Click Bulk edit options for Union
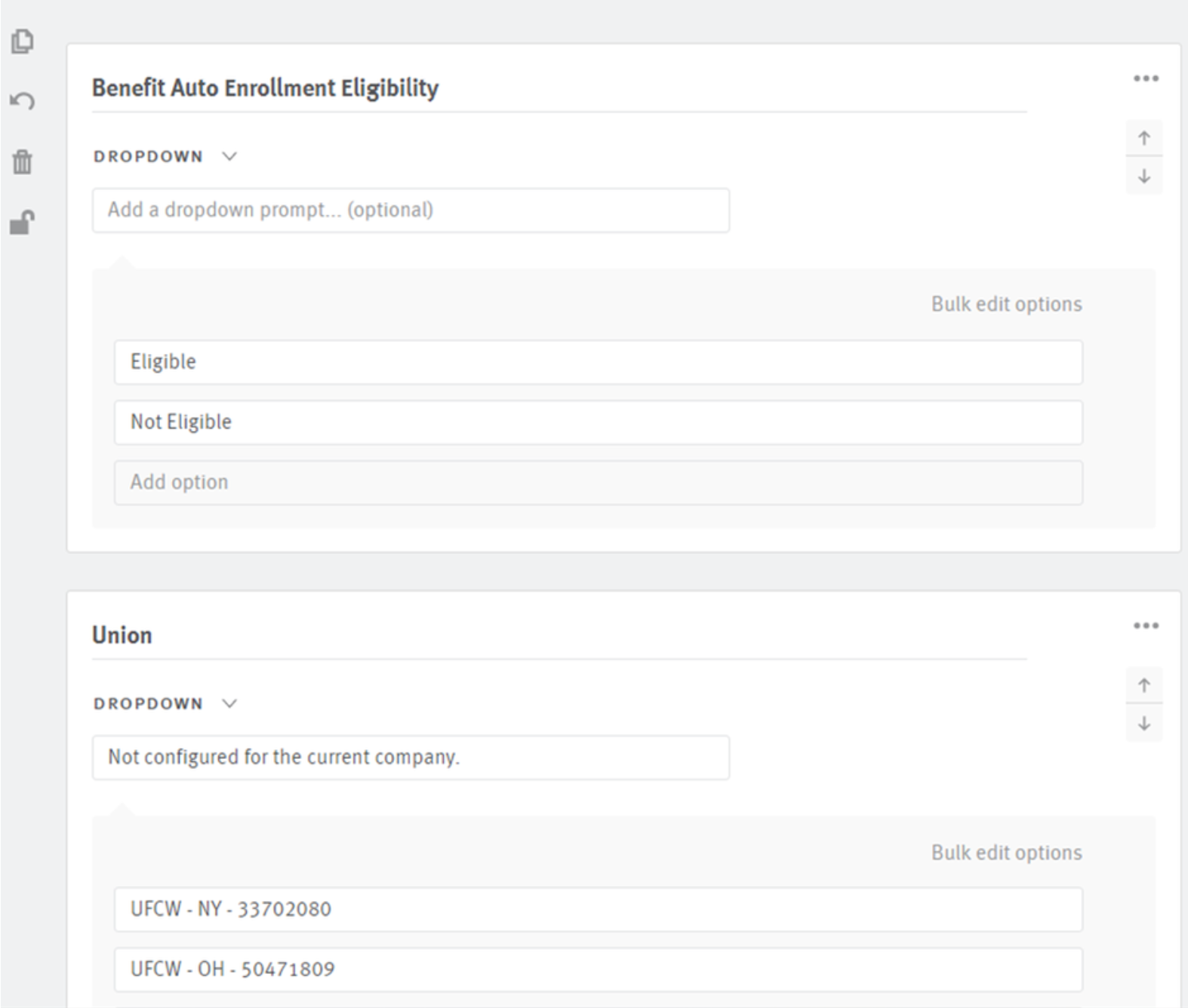This screenshot has height=1008, width=1188. [x=1006, y=853]
